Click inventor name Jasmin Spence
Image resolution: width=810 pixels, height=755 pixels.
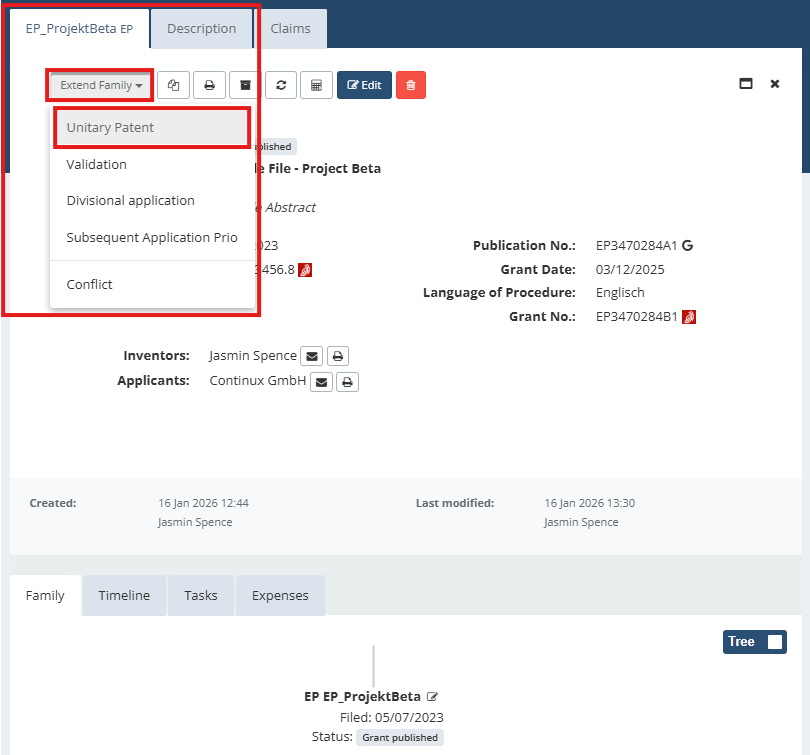click(x=253, y=356)
